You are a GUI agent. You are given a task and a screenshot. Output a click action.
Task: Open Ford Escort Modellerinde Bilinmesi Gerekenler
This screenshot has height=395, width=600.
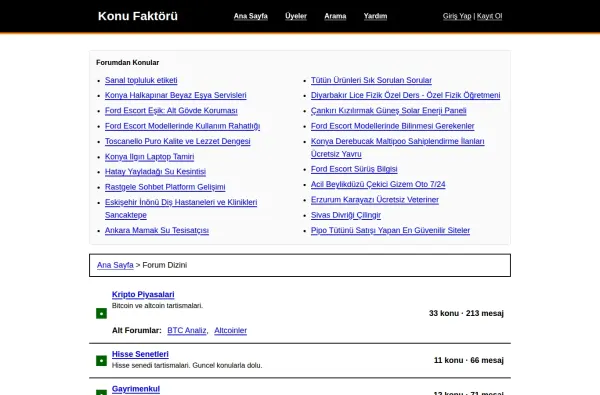393,126
